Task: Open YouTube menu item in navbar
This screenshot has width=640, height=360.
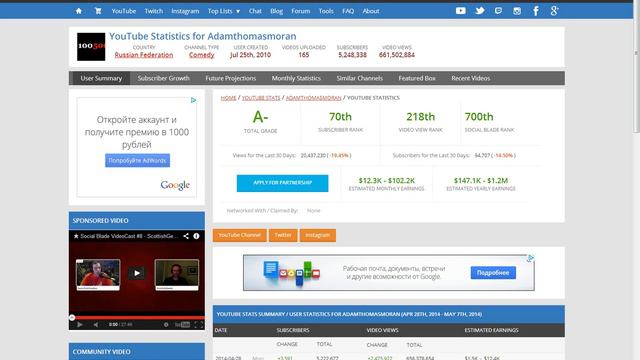Action: (124, 11)
